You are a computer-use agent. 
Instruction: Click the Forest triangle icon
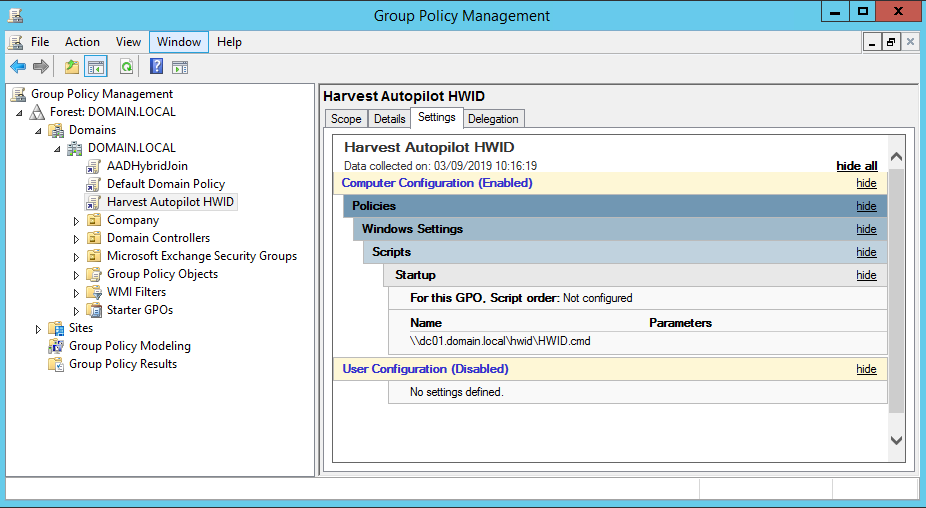37,112
